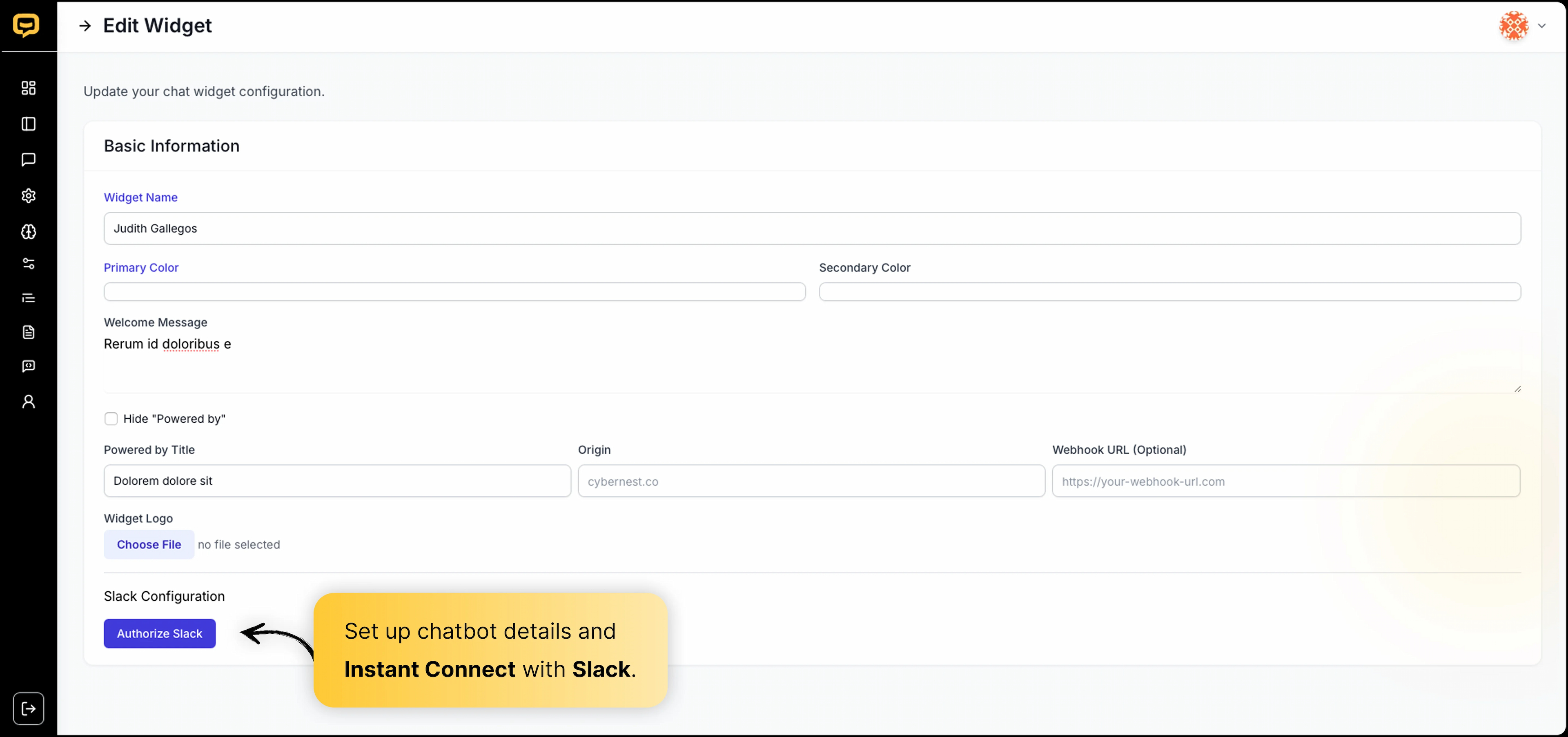Click the back arrow beside Edit Widget
The height and width of the screenshot is (737, 1568).
tap(85, 26)
